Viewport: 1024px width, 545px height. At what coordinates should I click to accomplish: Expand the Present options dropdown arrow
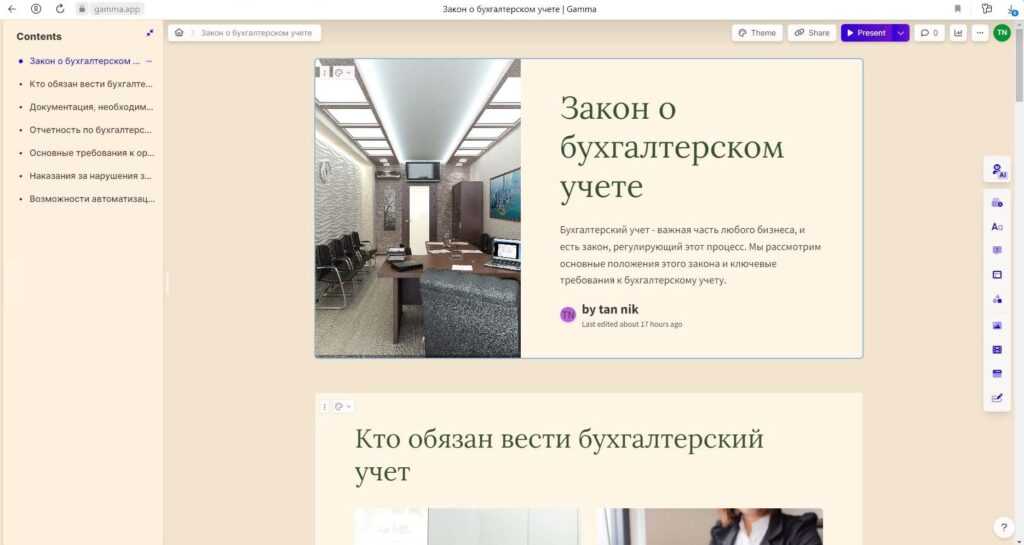[x=900, y=33]
